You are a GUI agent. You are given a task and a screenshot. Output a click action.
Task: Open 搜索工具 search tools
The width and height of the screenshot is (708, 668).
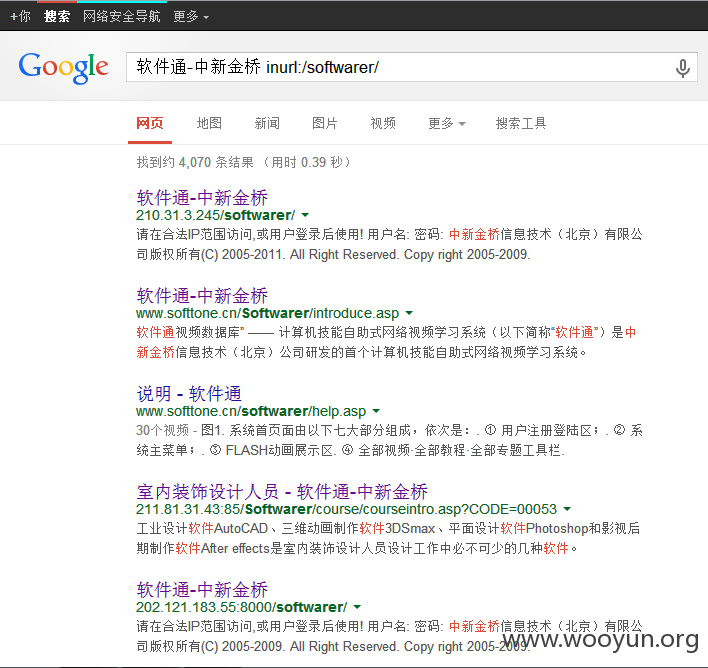pos(521,123)
